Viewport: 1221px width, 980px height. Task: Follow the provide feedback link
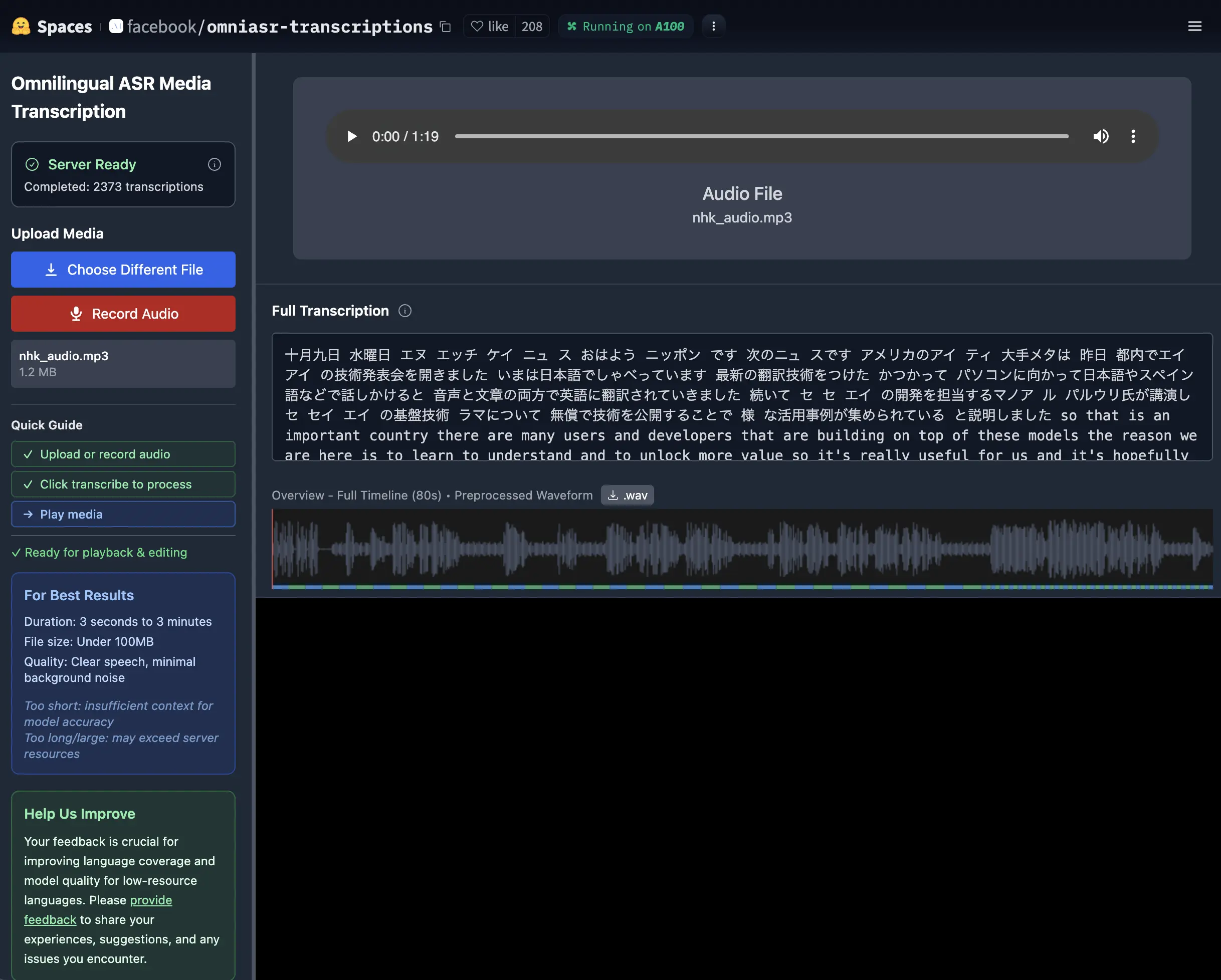coord(150,900)
